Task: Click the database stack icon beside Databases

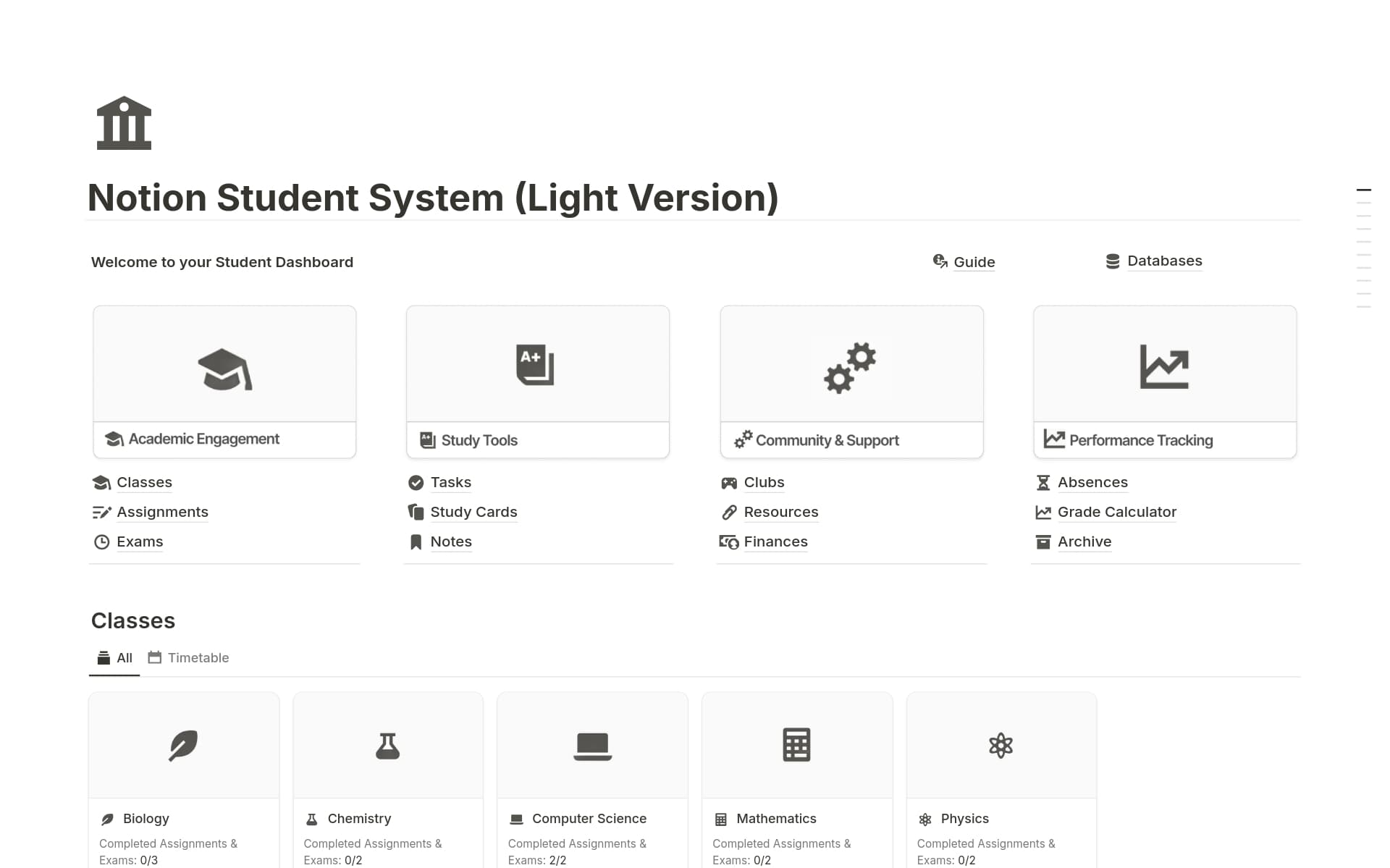Action: point(1111,260)
